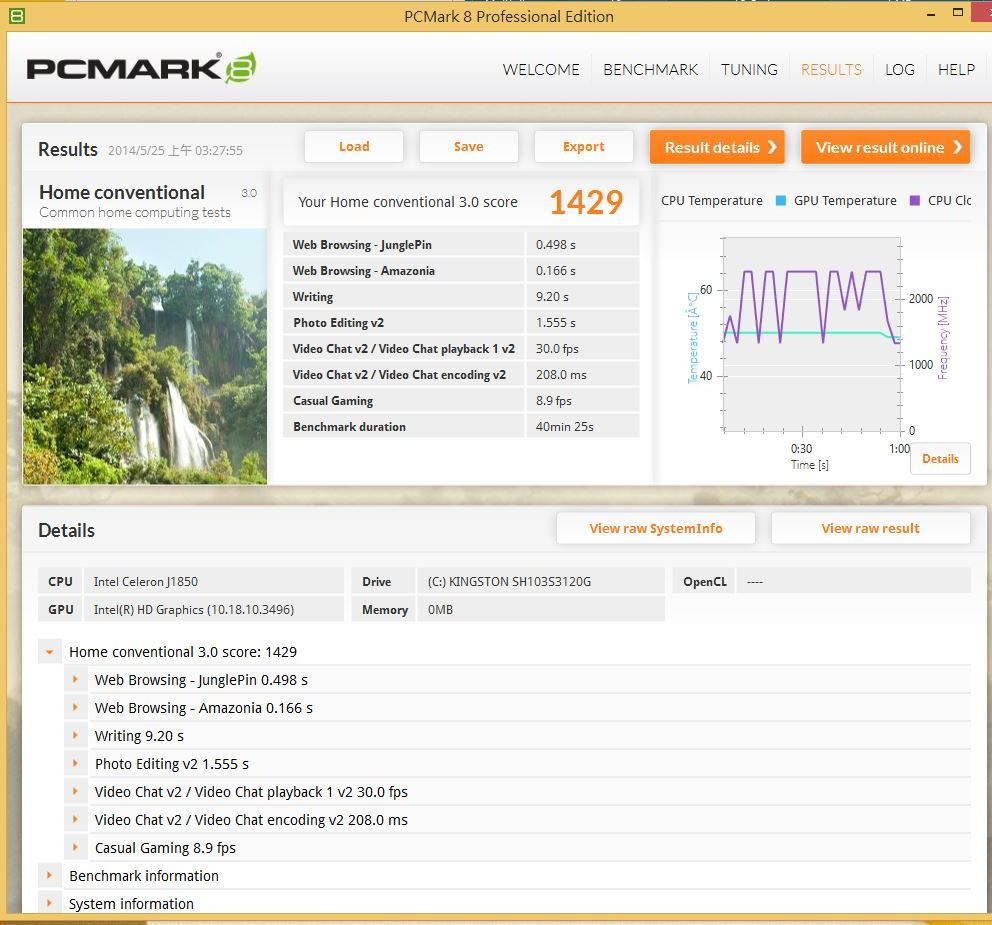Expand Photo Editing v2 1.555 s
This screenshot has height=925, width=992.
click(75, 763)
